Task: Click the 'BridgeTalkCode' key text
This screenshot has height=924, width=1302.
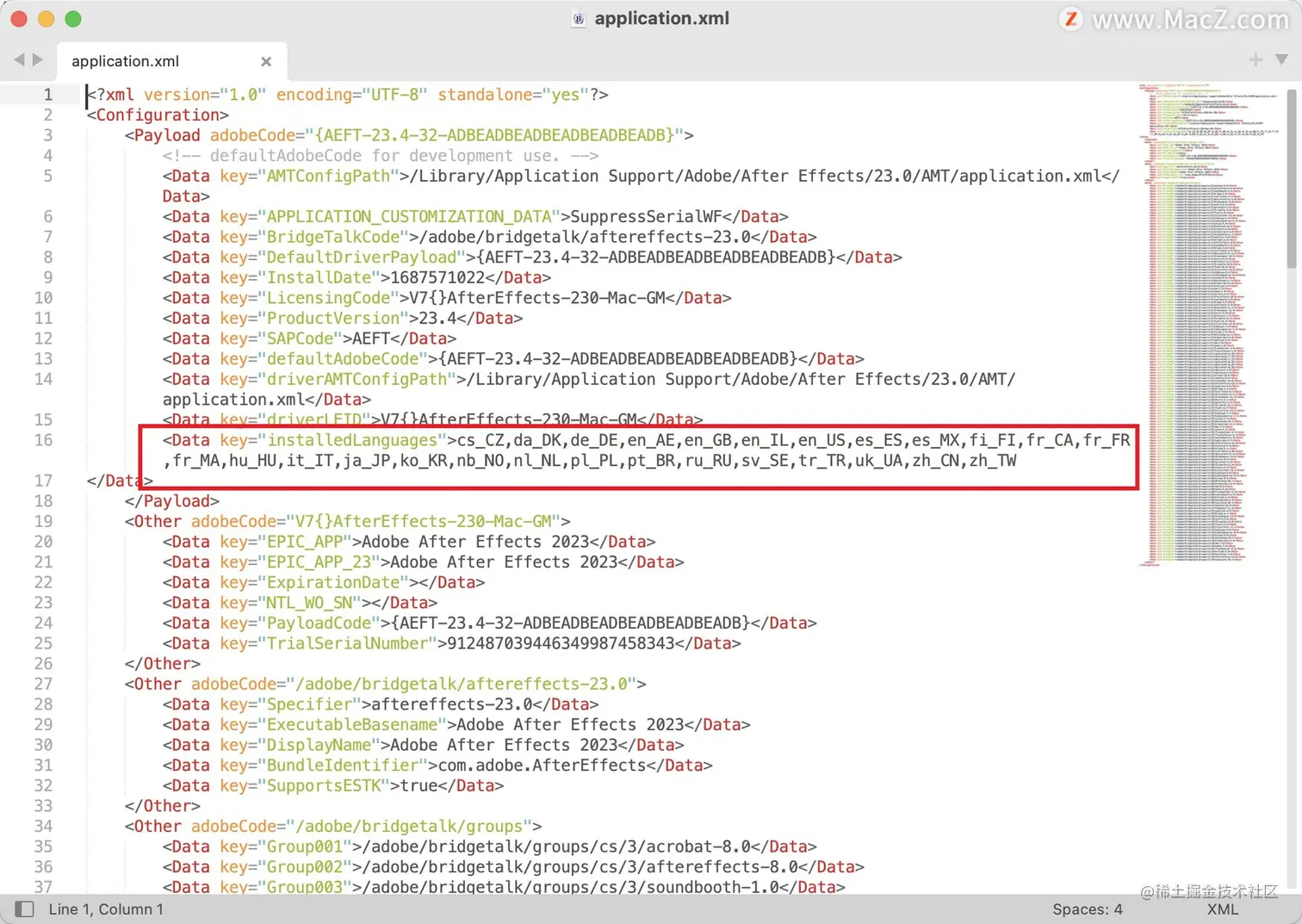Action: tap(333, 237)
